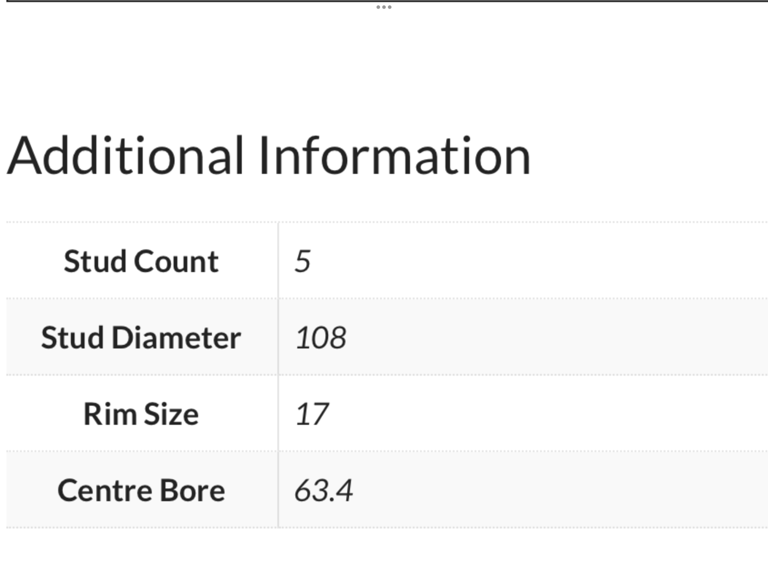Click the Centre Bore value 63.4

tap(324, 490)
